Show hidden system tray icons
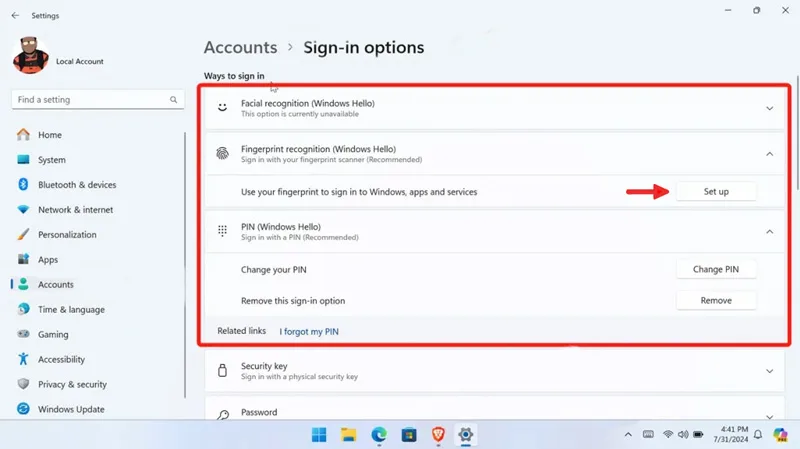800x449 pixels. click(628, 435)
